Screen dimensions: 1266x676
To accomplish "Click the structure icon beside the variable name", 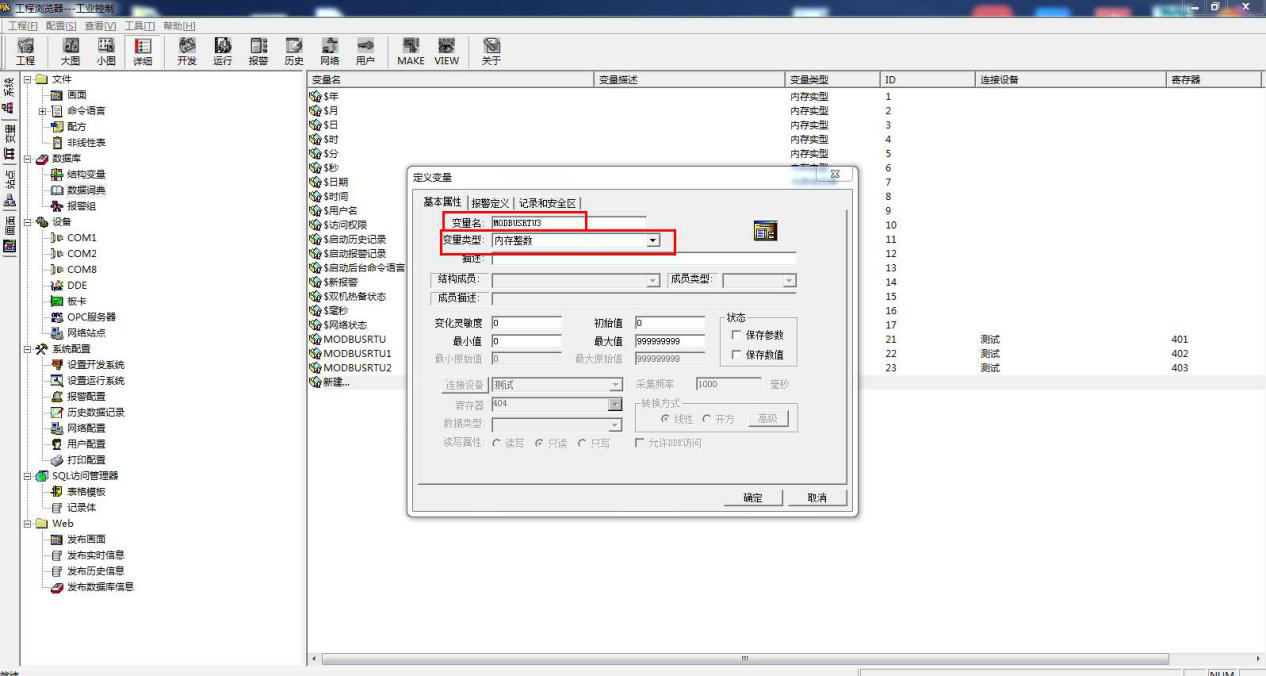I will click(x=765, y=231).
